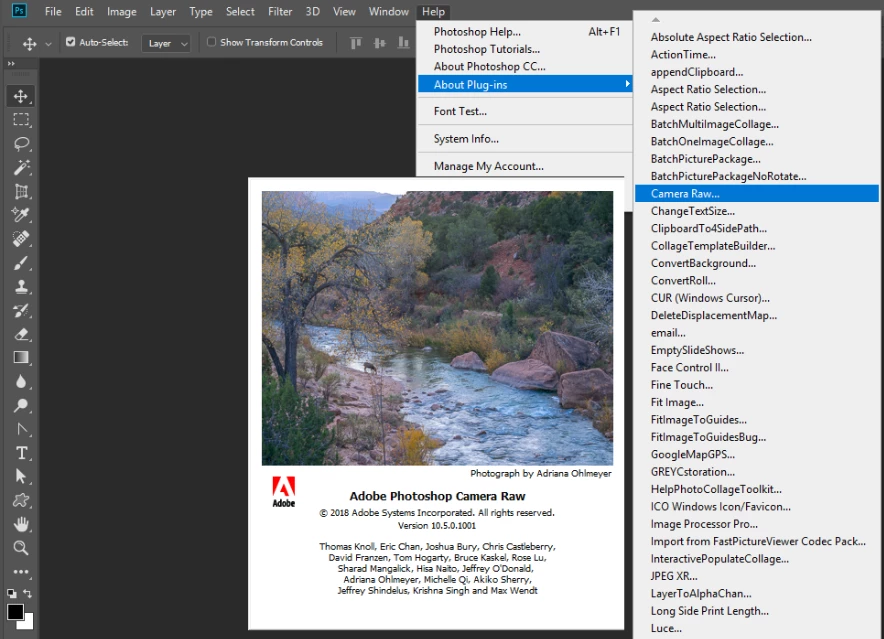Choose Manage My Account entry

(524, 166)
